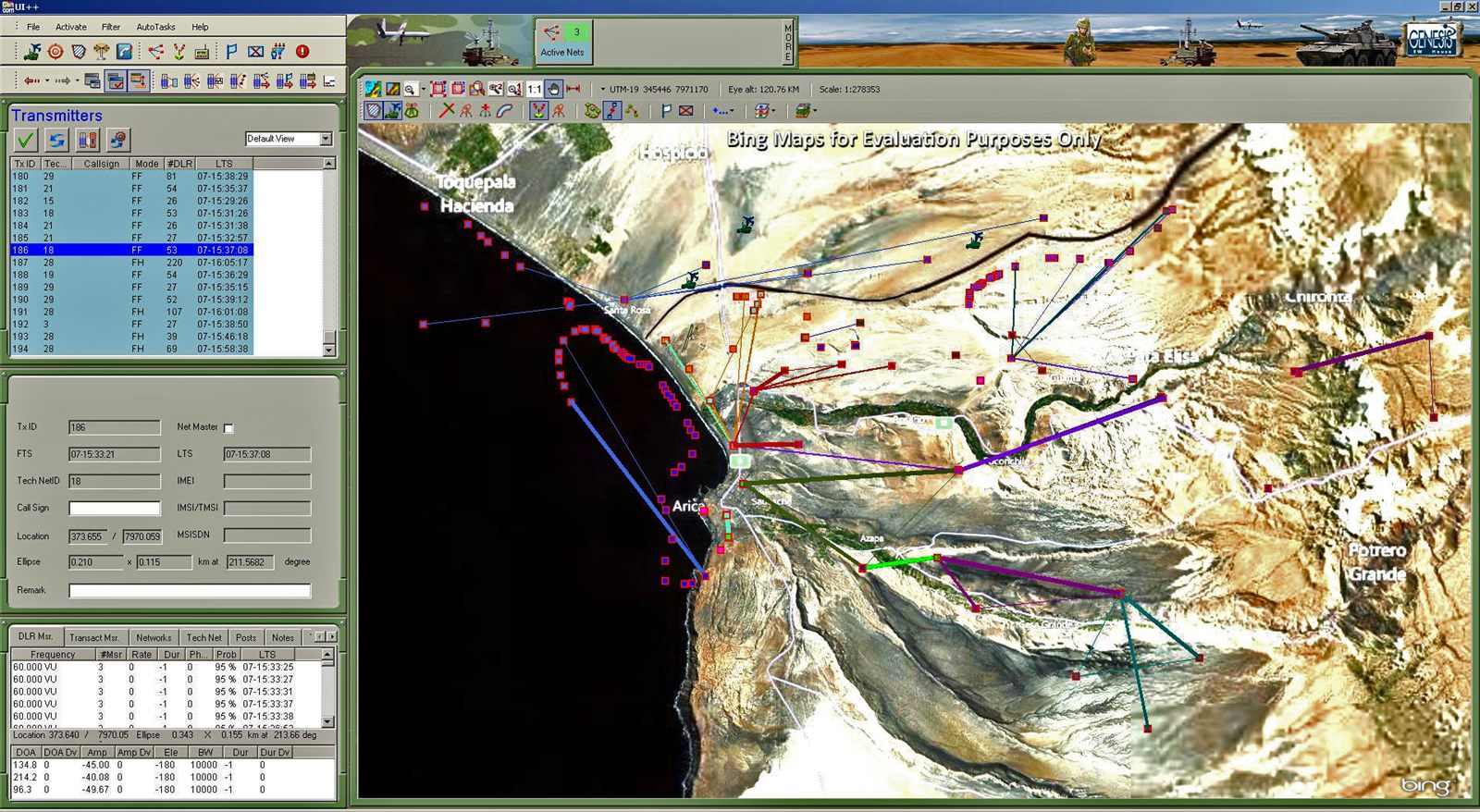The height and width of the screenshot is (812, 1480).
Task: Open the AutoTasks menu
Action: pos(155,27)
